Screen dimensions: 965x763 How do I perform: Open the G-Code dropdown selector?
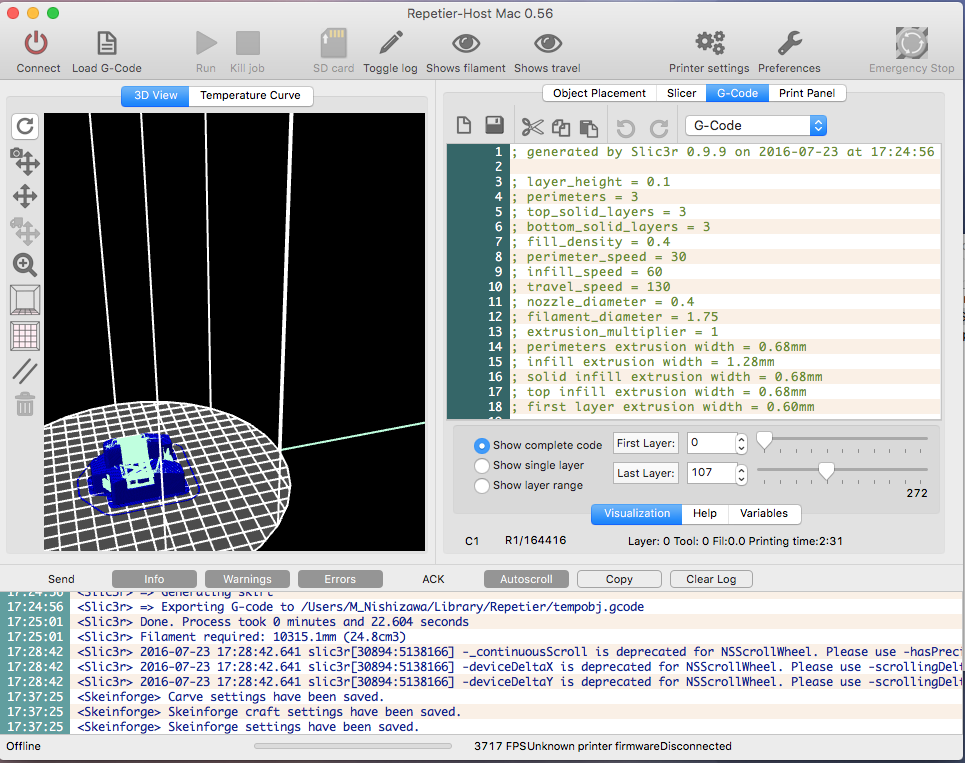[756, 126]
